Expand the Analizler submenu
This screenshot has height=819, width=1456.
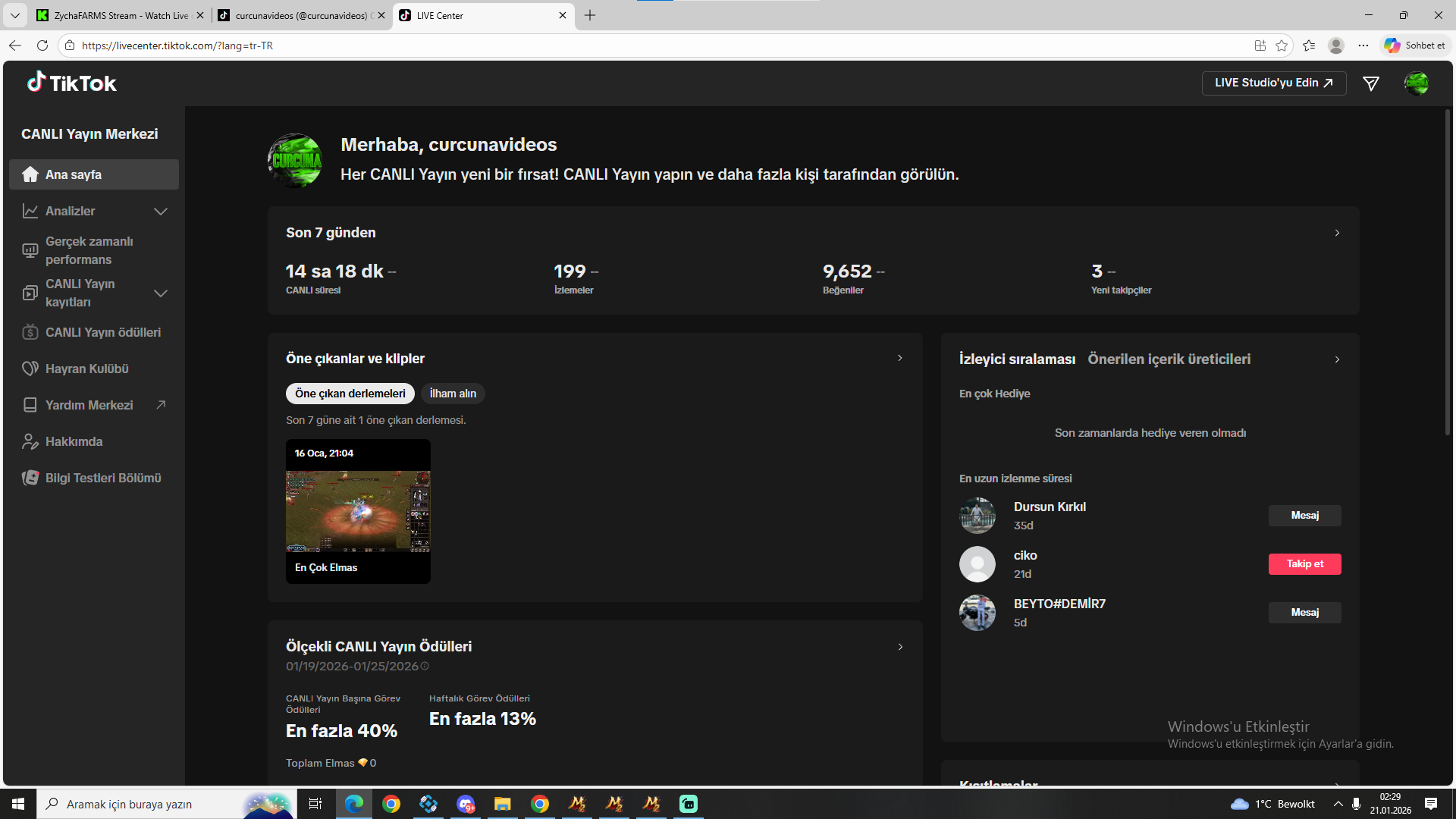pos(161,211)
